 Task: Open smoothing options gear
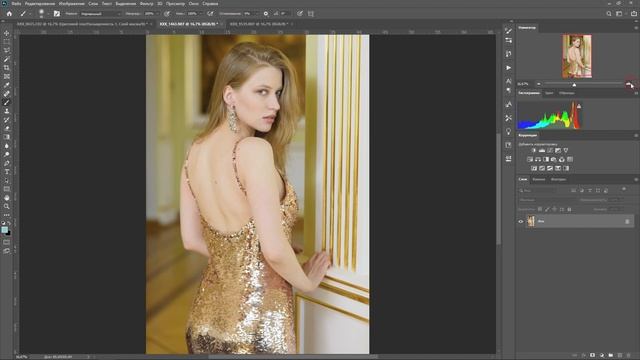266,13
